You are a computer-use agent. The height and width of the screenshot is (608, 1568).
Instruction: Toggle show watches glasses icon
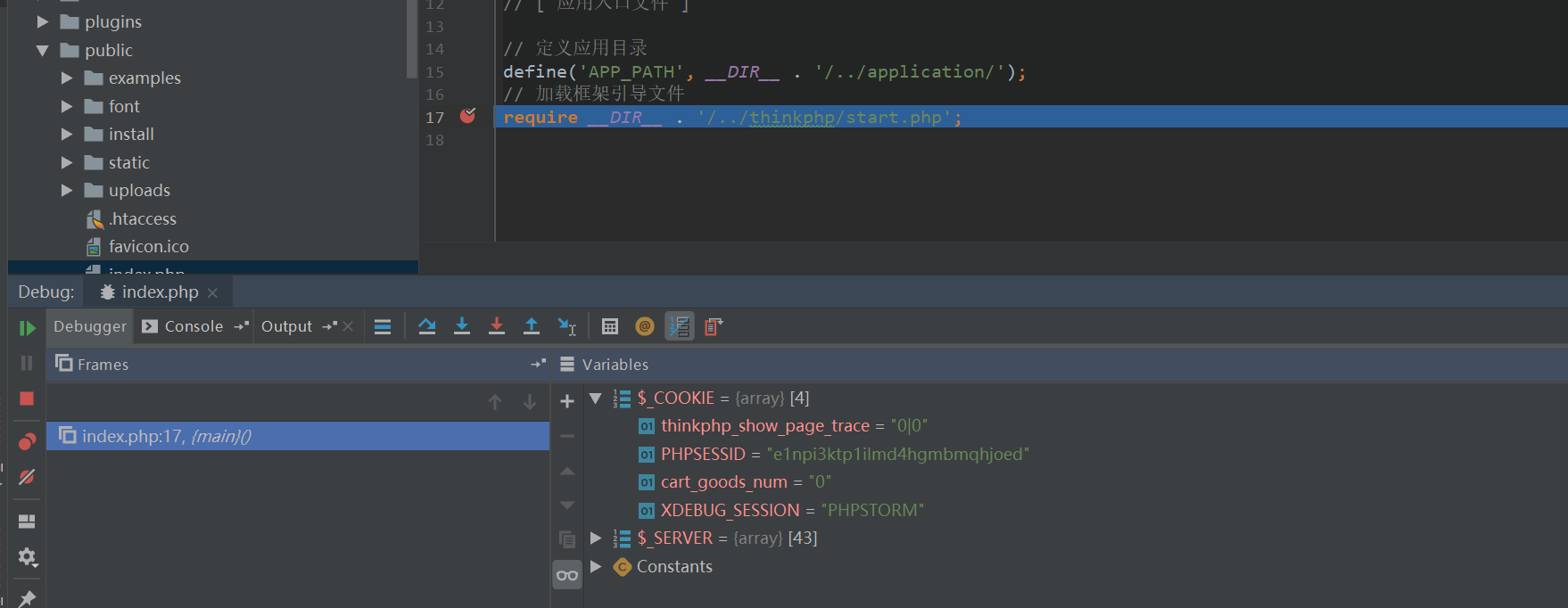coord(567,575)
